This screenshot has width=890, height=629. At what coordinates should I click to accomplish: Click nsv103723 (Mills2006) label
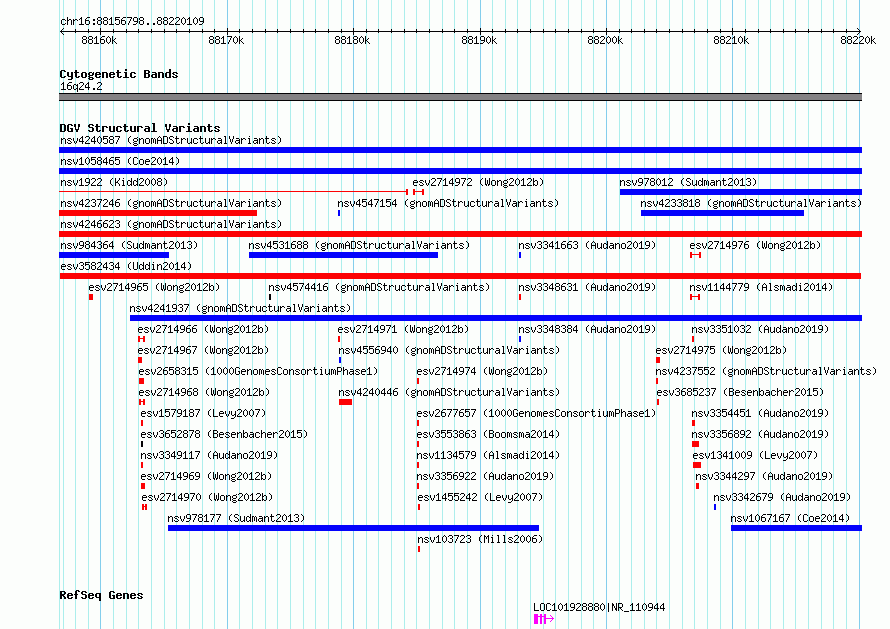pos(480,539)
